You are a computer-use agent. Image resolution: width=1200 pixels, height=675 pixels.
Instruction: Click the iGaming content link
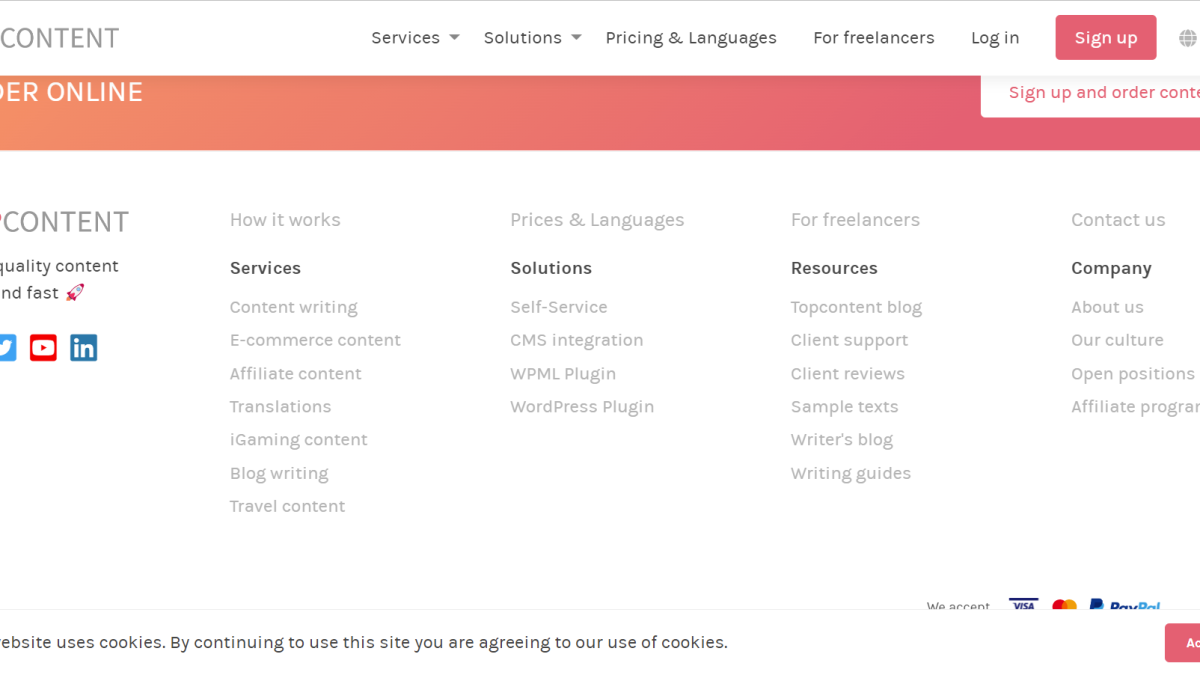coord(299,440)
